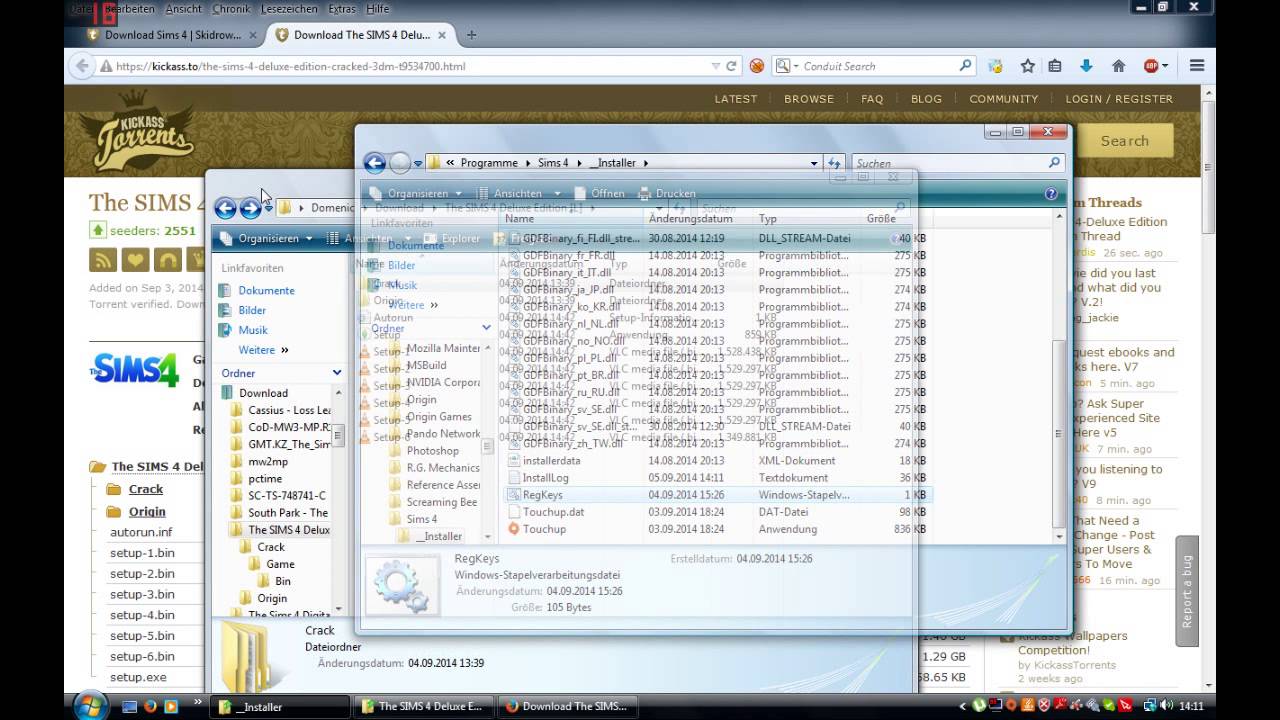Select Musik in Linkfavoriten
1280x720 pixels.
252,330
